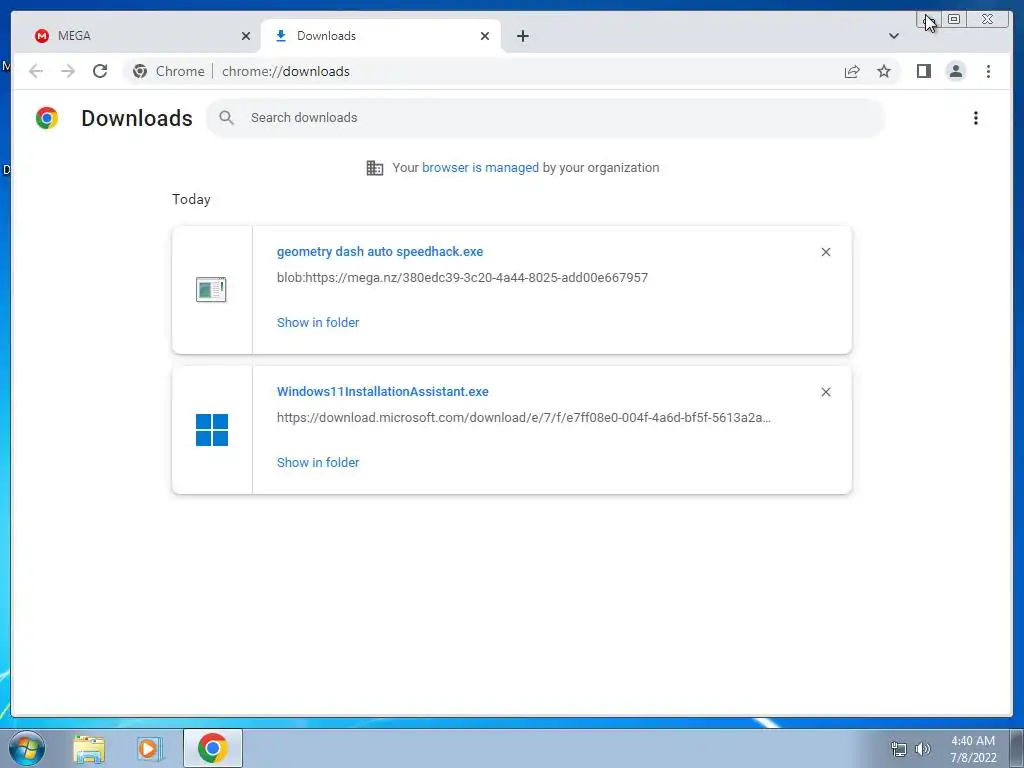This screenshot has width=1024, height=768.
Task: Click the Chrome taskbar button
Action: (212, 748)
